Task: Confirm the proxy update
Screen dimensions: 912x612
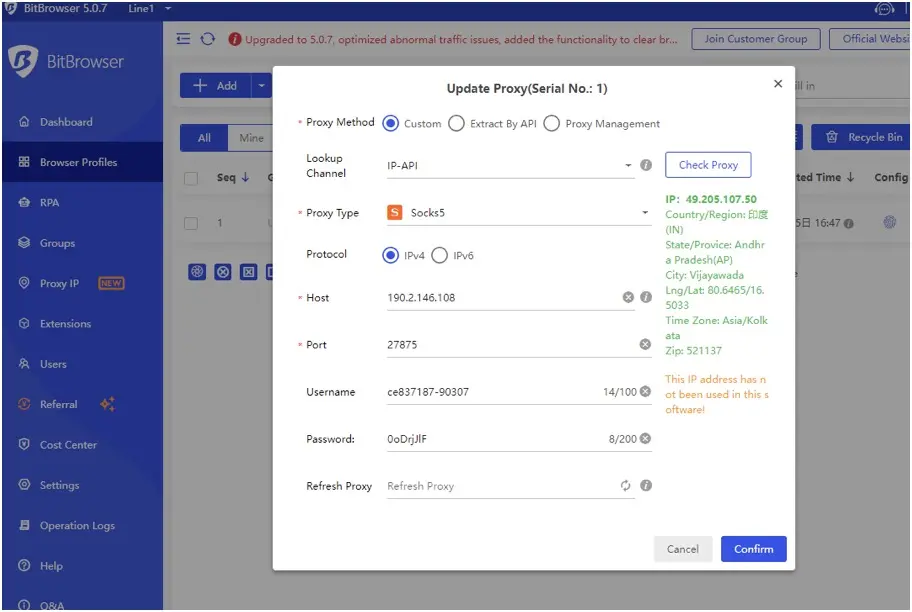Action: 753,549
